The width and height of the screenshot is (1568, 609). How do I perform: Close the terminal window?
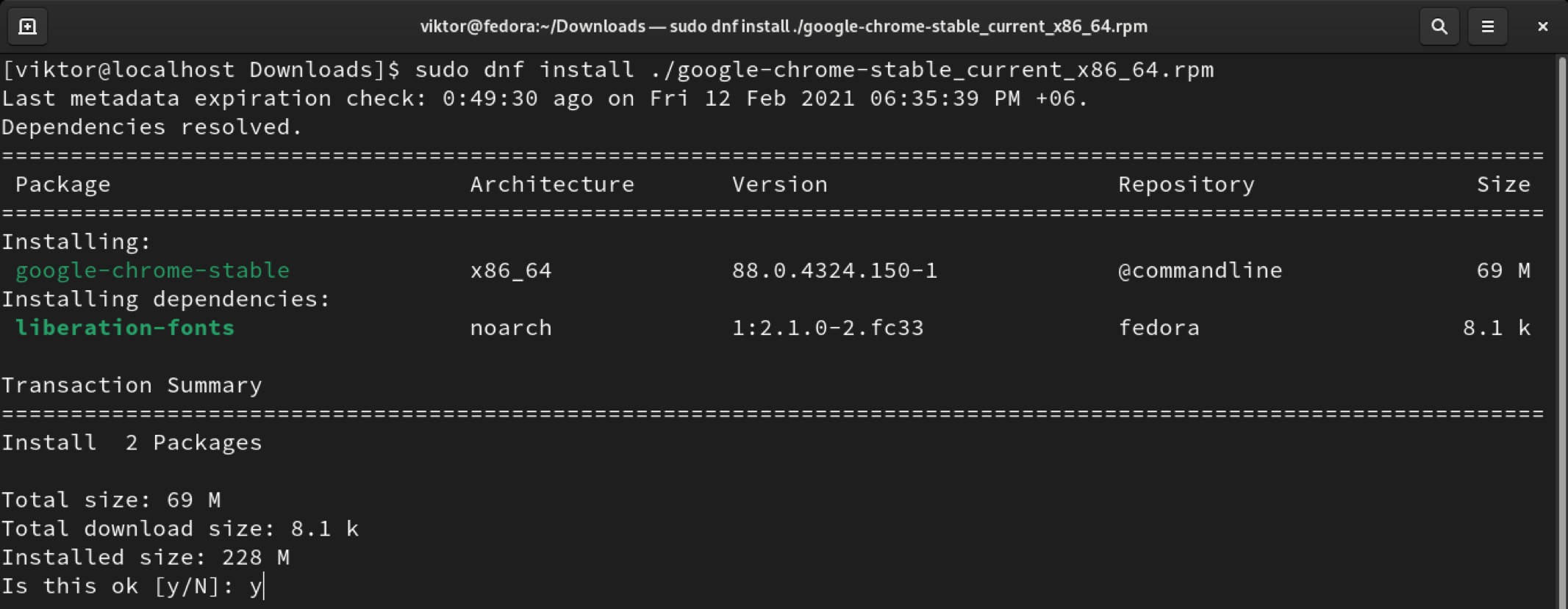(1542, 26)
